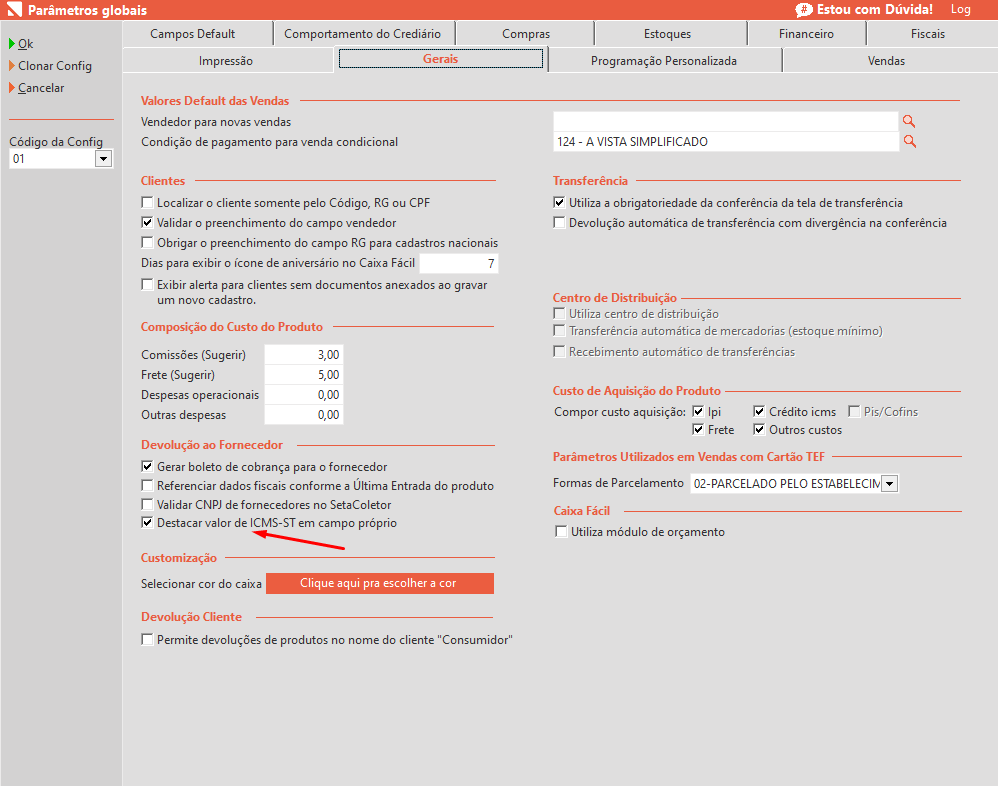Click the Comissões (Sugerir) value field

click(x=304, y=354)
